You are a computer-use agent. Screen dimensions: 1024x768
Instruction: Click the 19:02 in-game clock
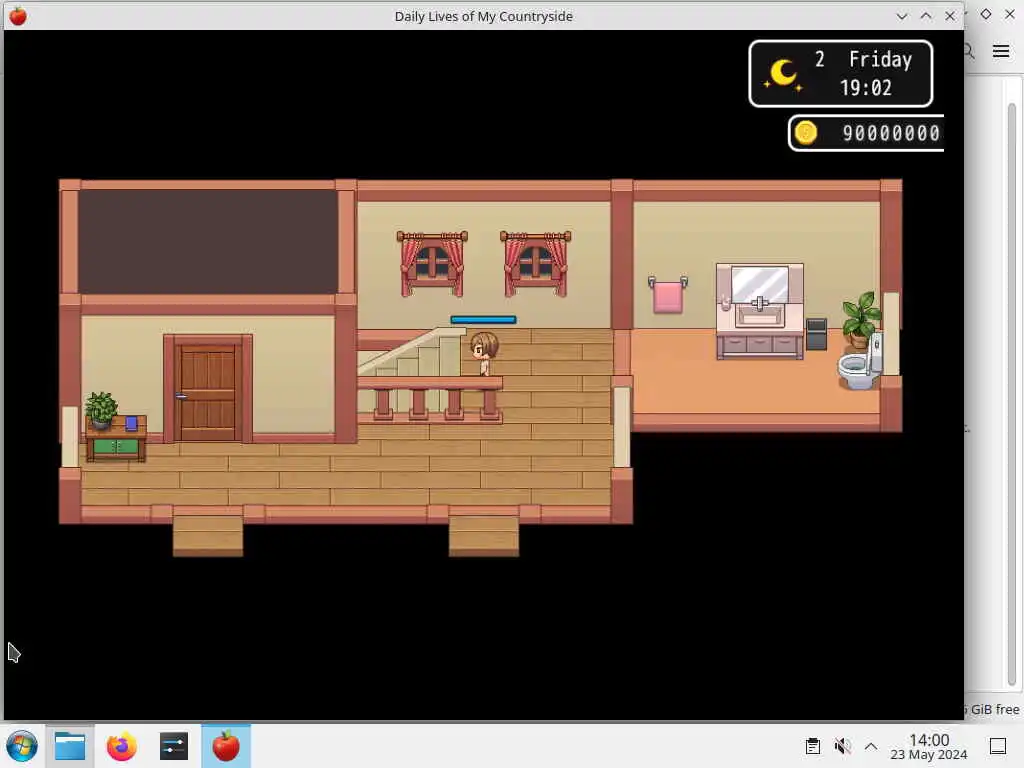tap(865, 88)
